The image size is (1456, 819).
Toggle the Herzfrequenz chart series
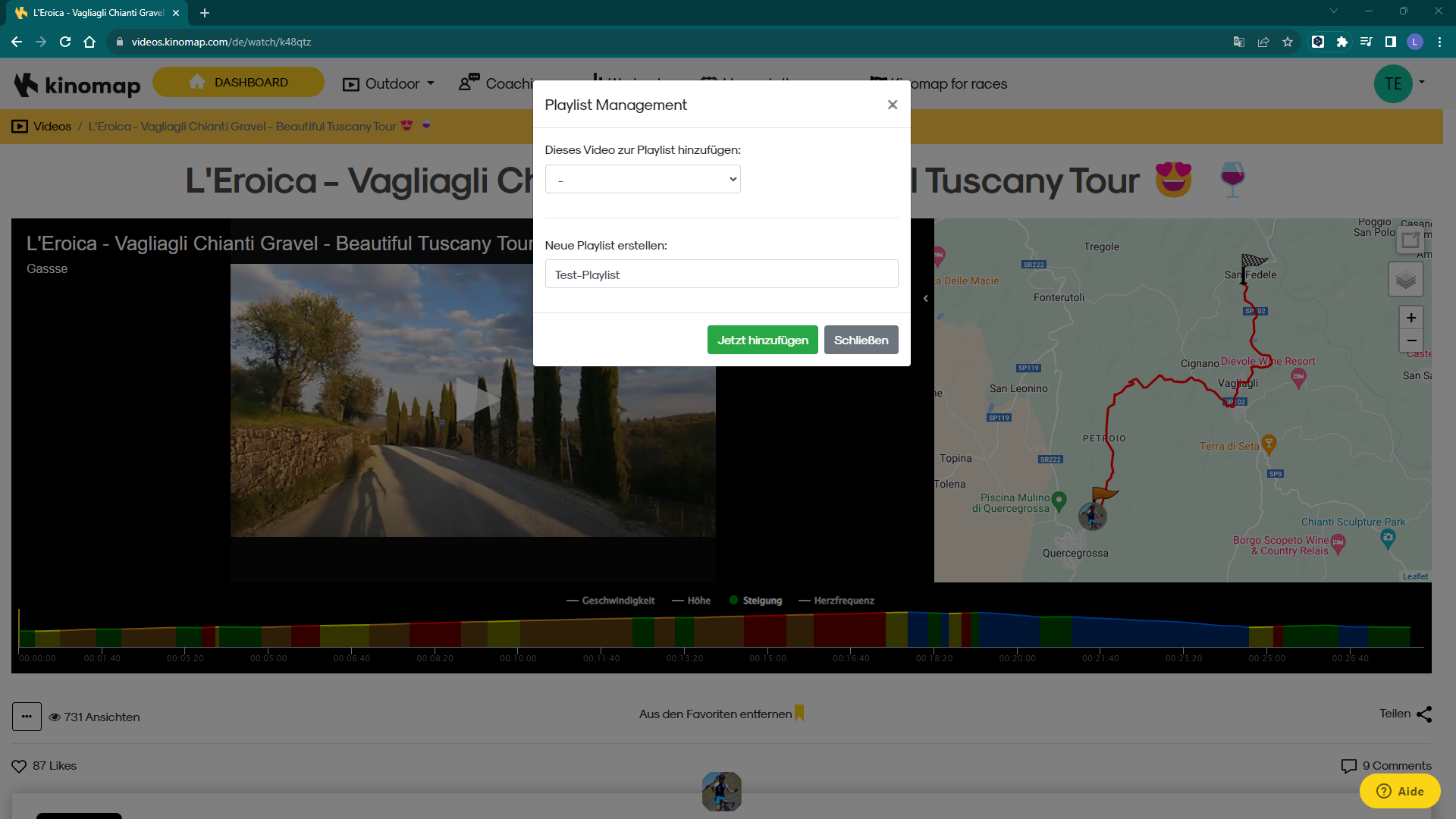[836, 601]
